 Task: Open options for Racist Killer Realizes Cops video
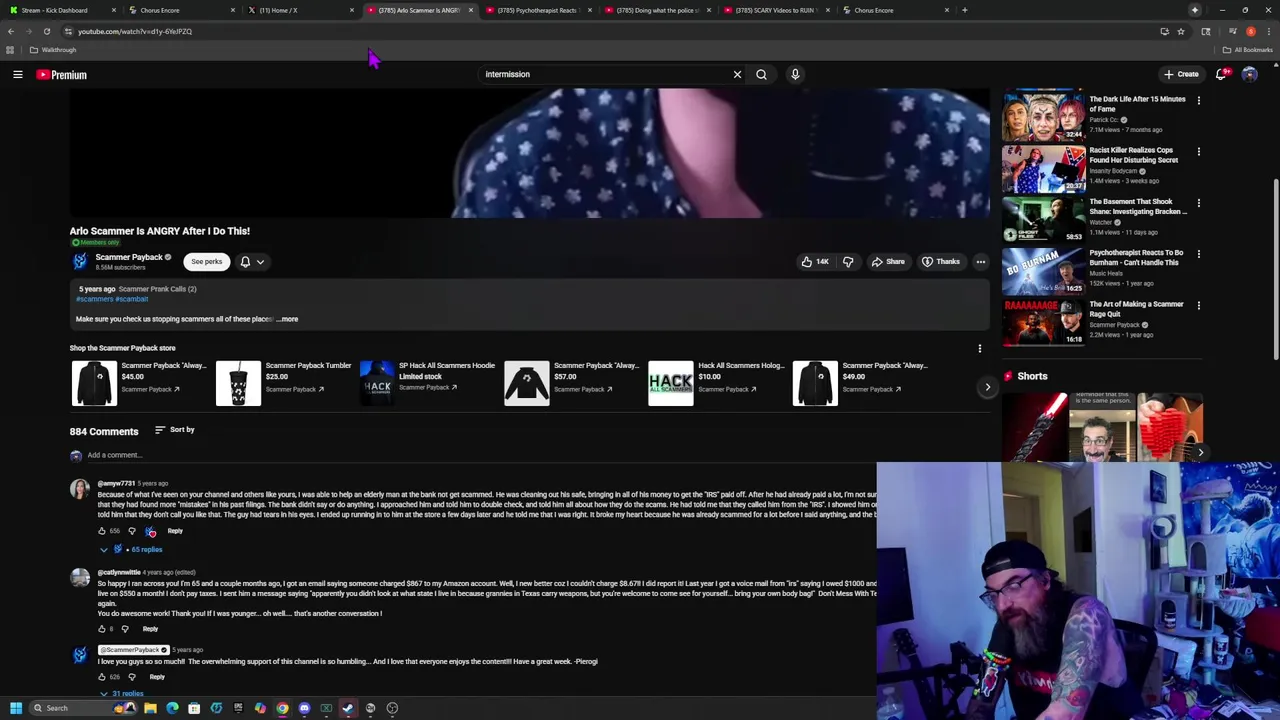tap(1198, 152)
